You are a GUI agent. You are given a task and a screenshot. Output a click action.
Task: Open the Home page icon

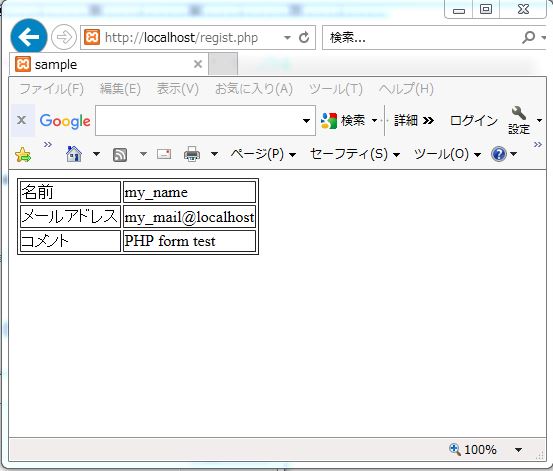[74, 154]
